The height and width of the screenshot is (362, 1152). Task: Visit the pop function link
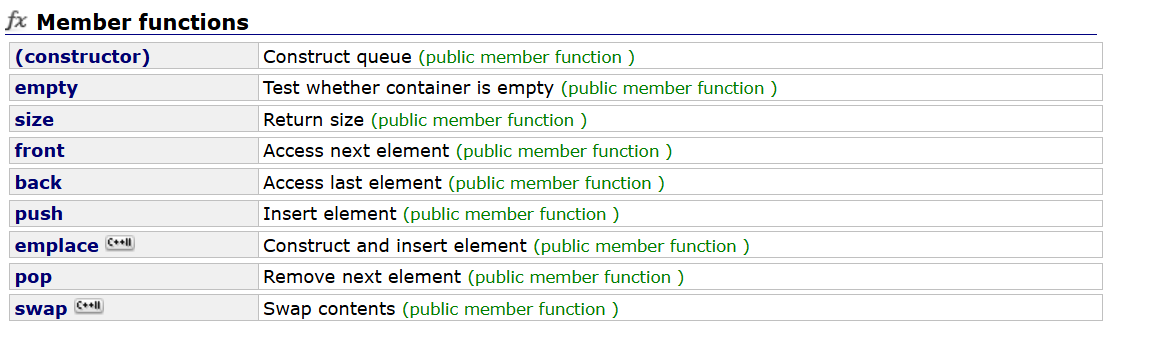click(33, 278)
